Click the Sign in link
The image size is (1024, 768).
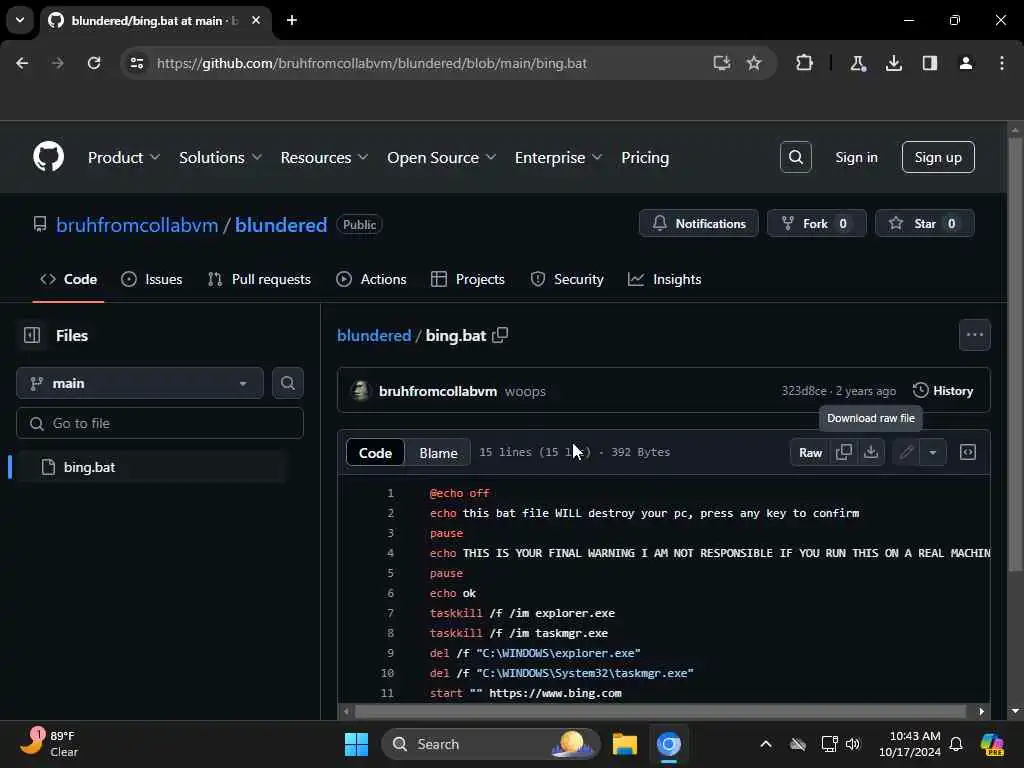[x=856, y=157]
